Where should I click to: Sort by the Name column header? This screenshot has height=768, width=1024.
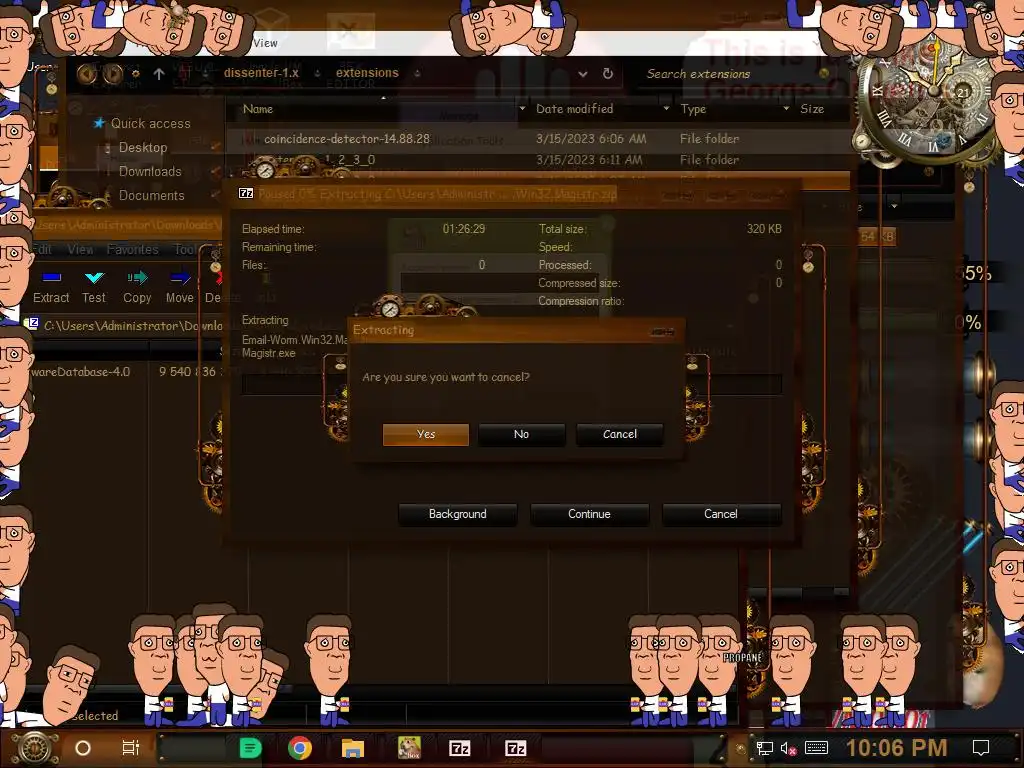258,109
